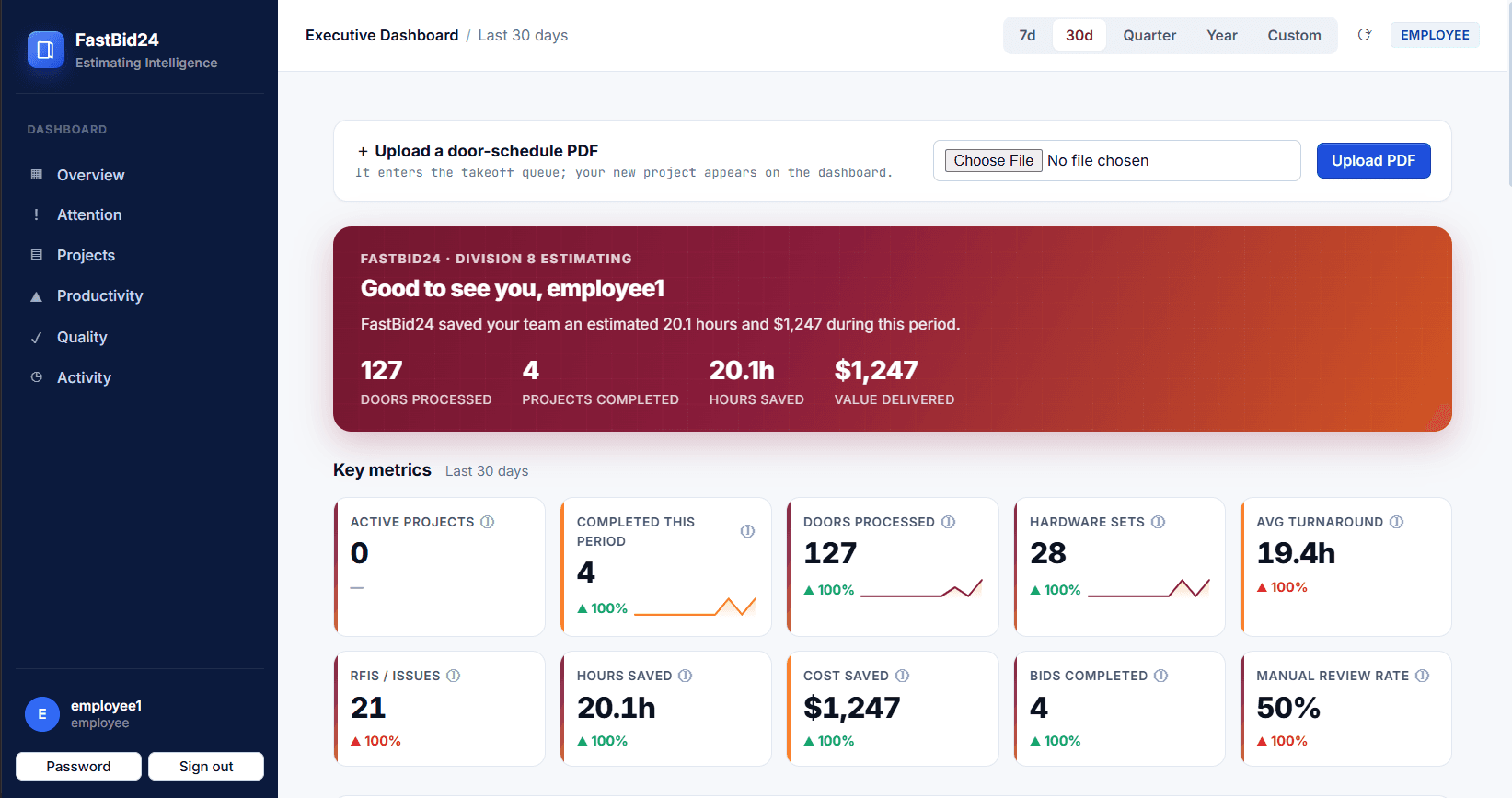Image resolution: width=1512 pixels, height=798 pixels.
Task: Click the 'VALUE DELIVERED' banner label
Action: (x=895, y=399)
